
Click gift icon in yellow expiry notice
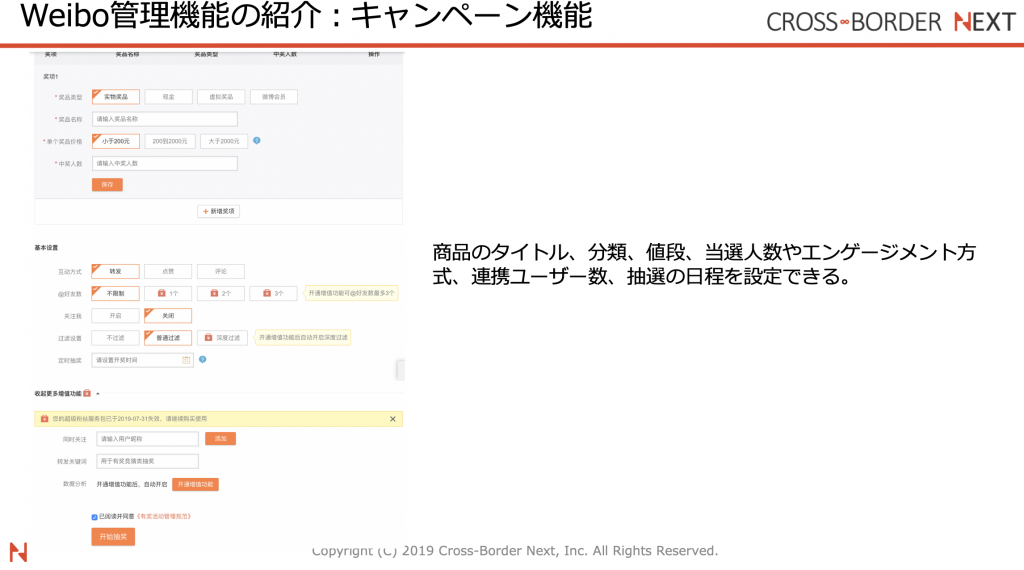44,419
